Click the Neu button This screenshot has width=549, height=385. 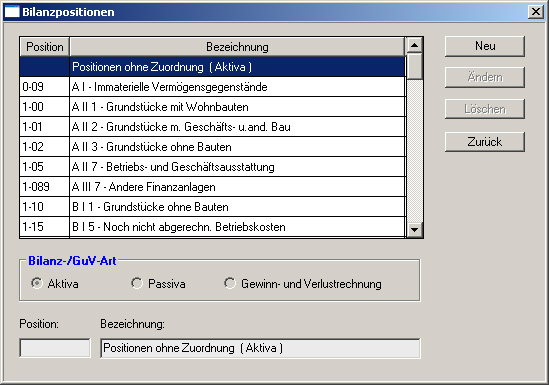pyautogui.click(x=485, y=46)
